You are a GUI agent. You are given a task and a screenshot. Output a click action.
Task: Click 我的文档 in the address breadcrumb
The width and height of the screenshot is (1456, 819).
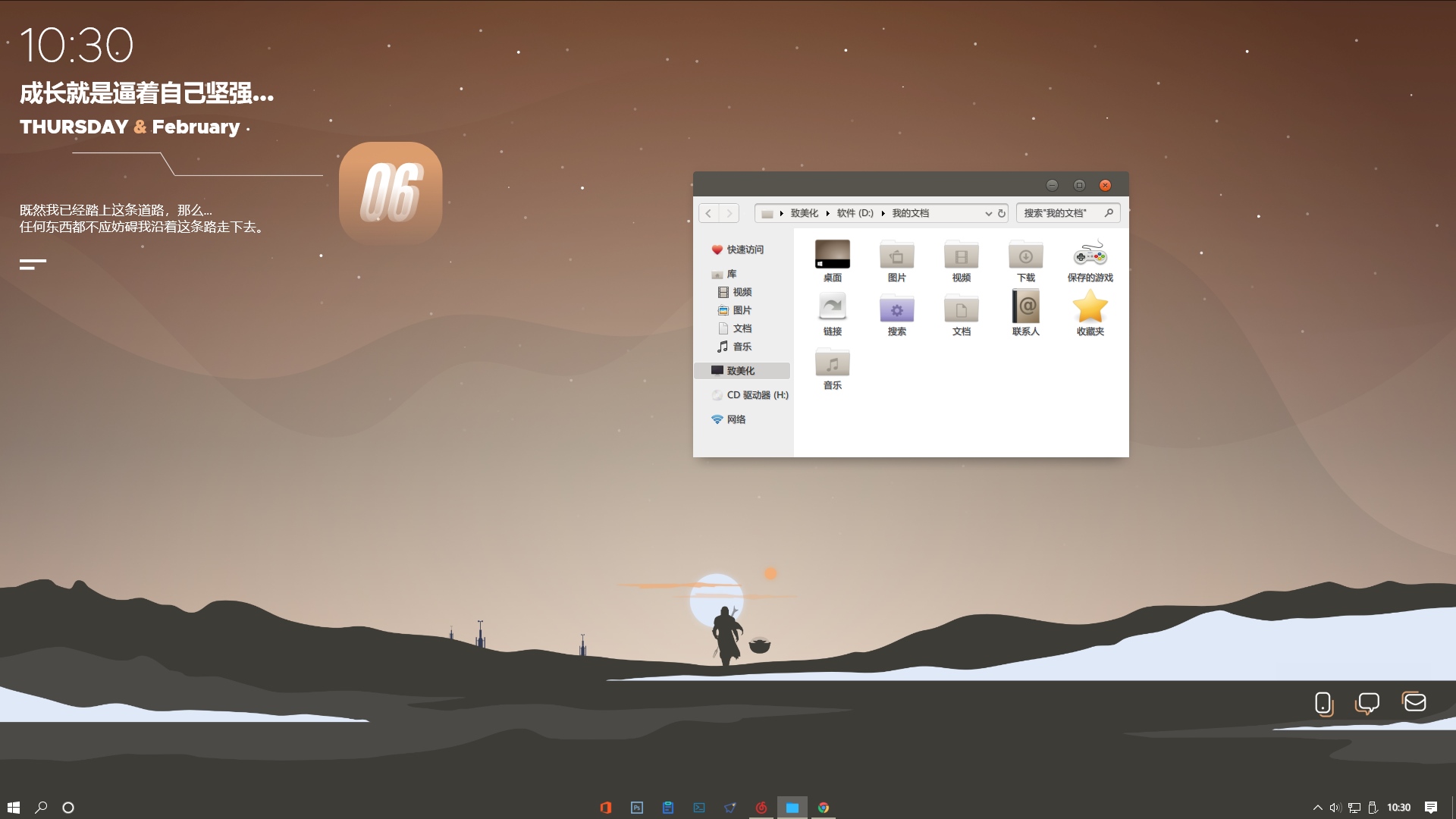[x=910, y=213]
